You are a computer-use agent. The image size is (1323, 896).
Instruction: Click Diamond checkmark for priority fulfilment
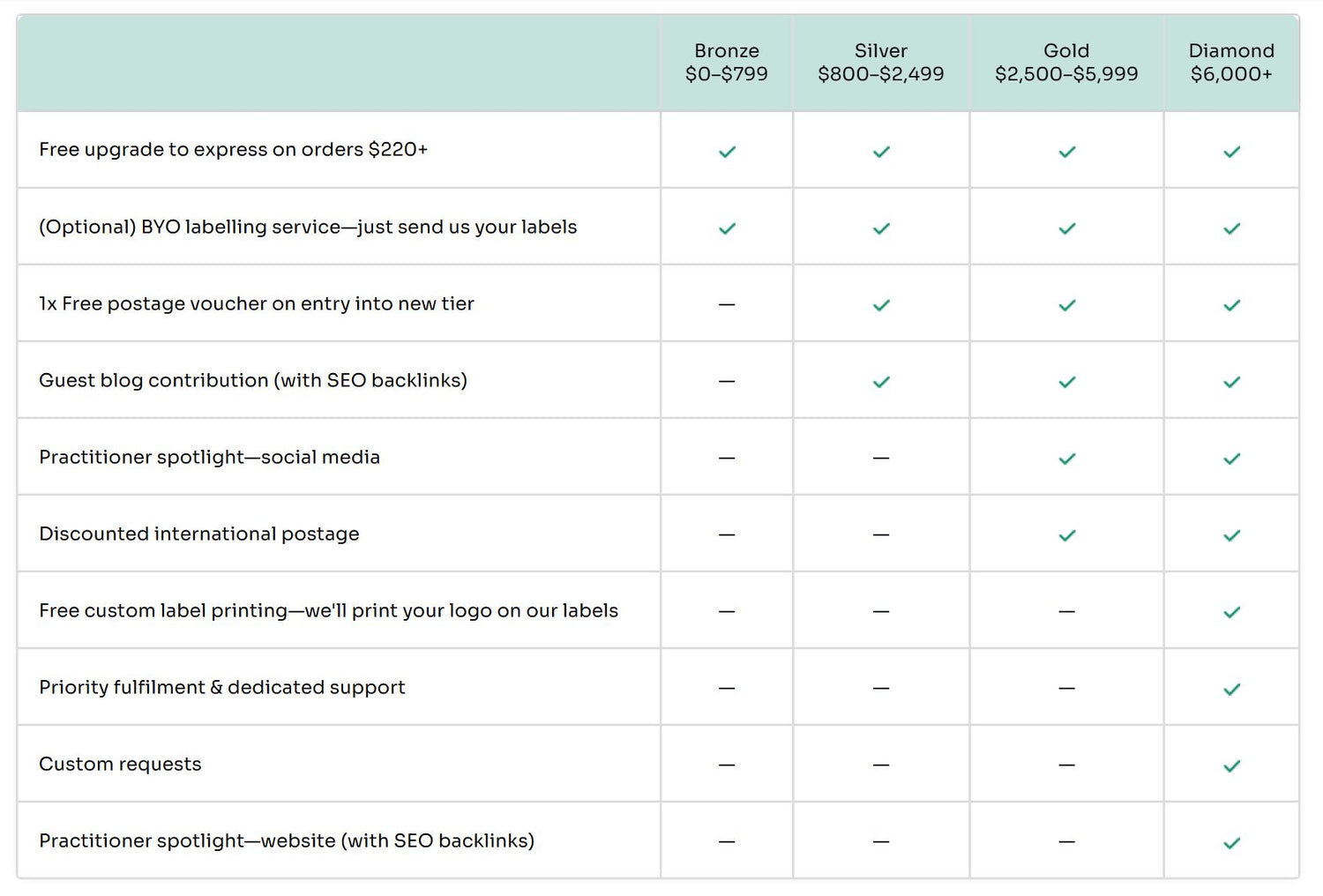coord(1231,689)
